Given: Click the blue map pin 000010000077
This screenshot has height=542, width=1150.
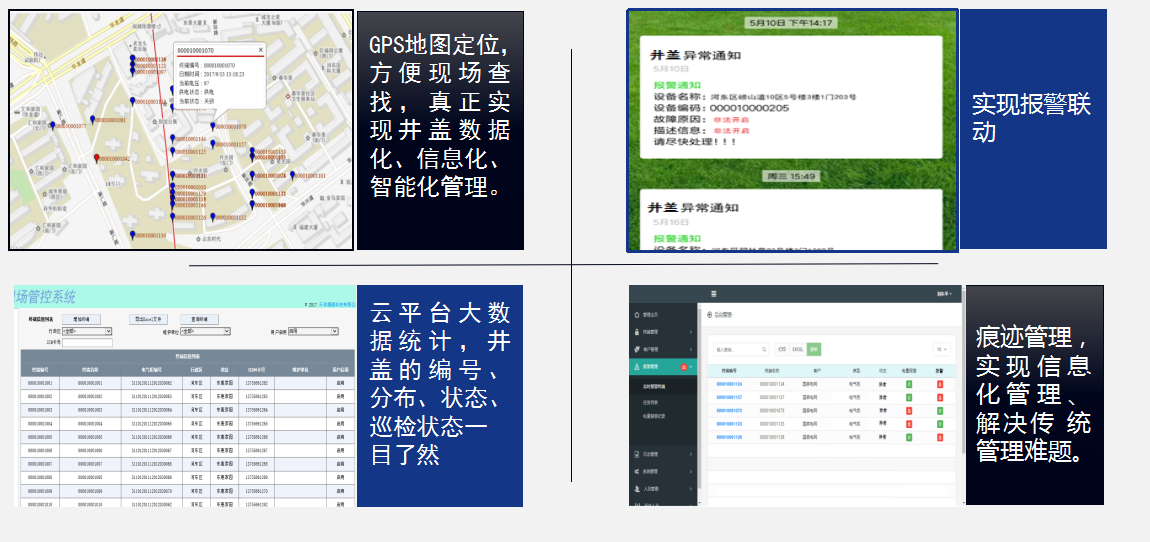Looking at the screenshot, I should [53, 125].
